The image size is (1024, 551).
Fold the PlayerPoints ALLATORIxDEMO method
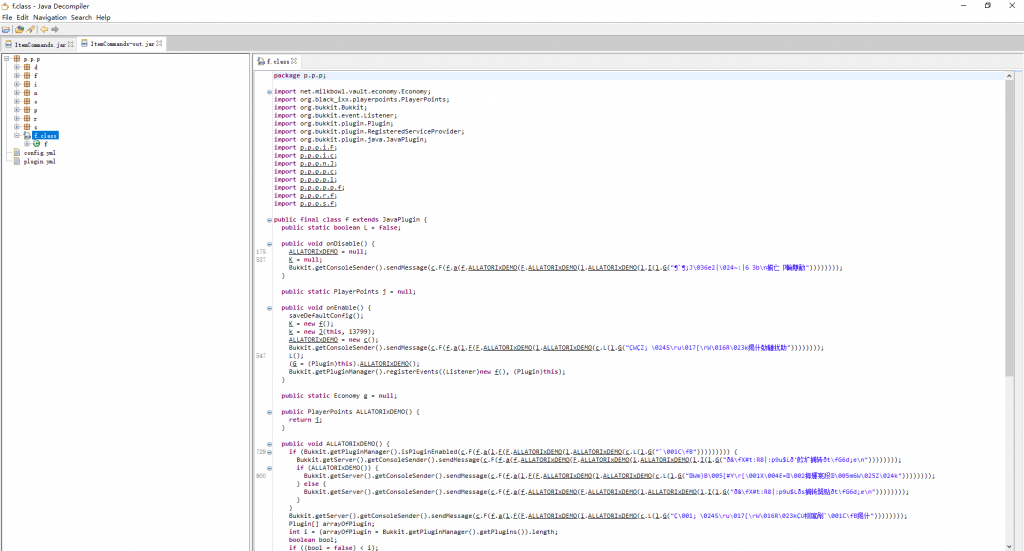click(269, 412)
